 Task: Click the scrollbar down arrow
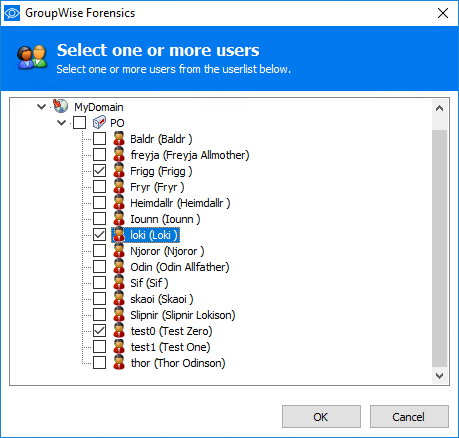pyautogui.click(x=439, y=376)
